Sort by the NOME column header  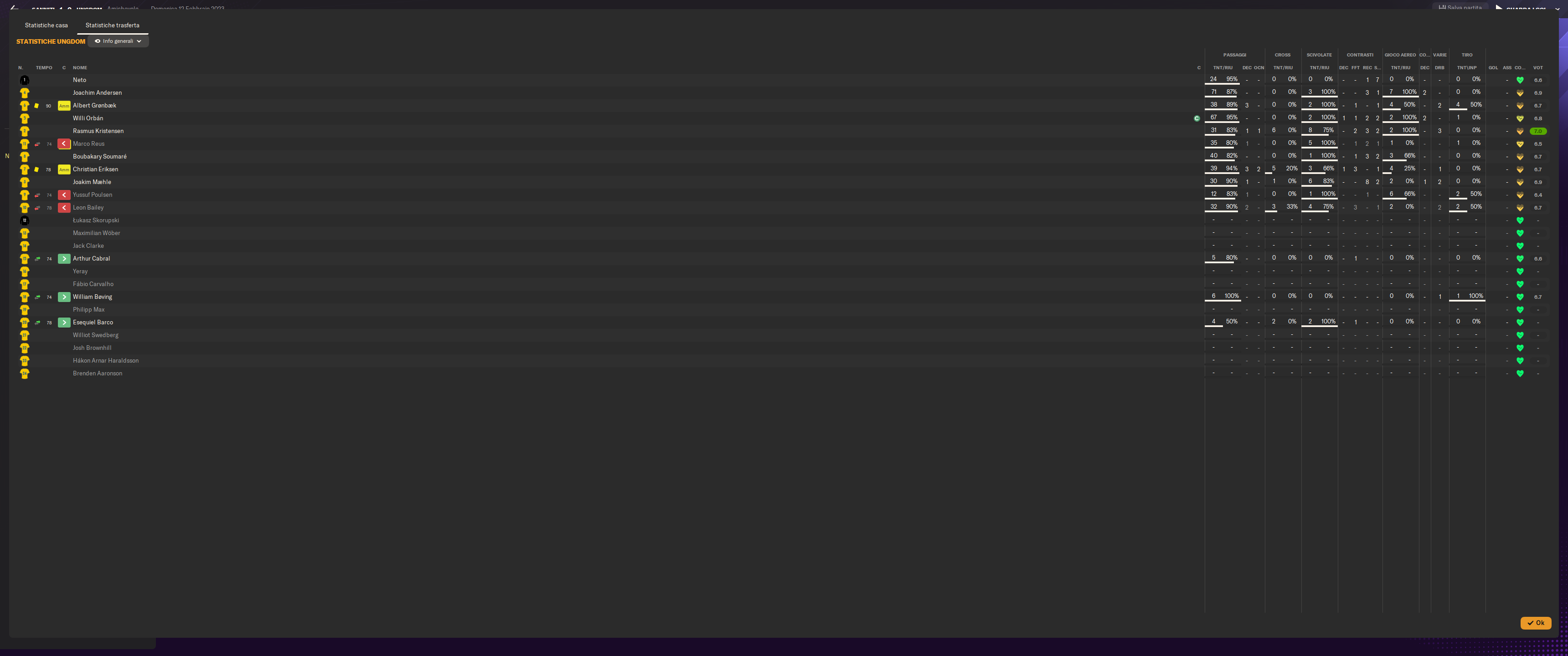80,67
